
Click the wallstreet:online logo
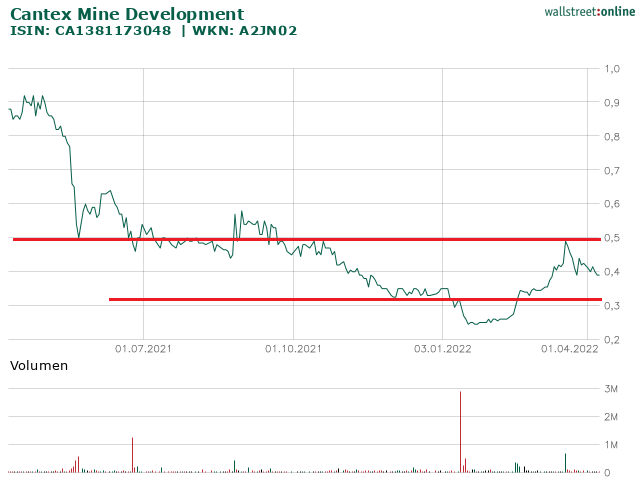(589, 11)
